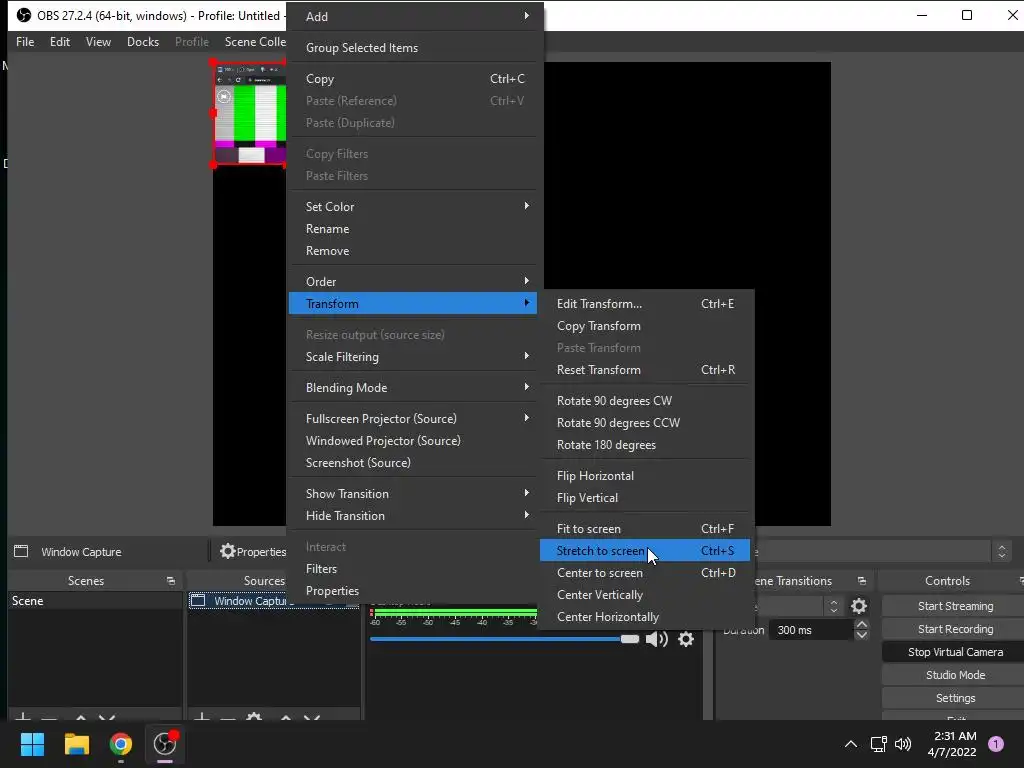The height and width of the screenshot is (768, 1024).
Task: Expand the Show Transition submenu
Action: 415,494
